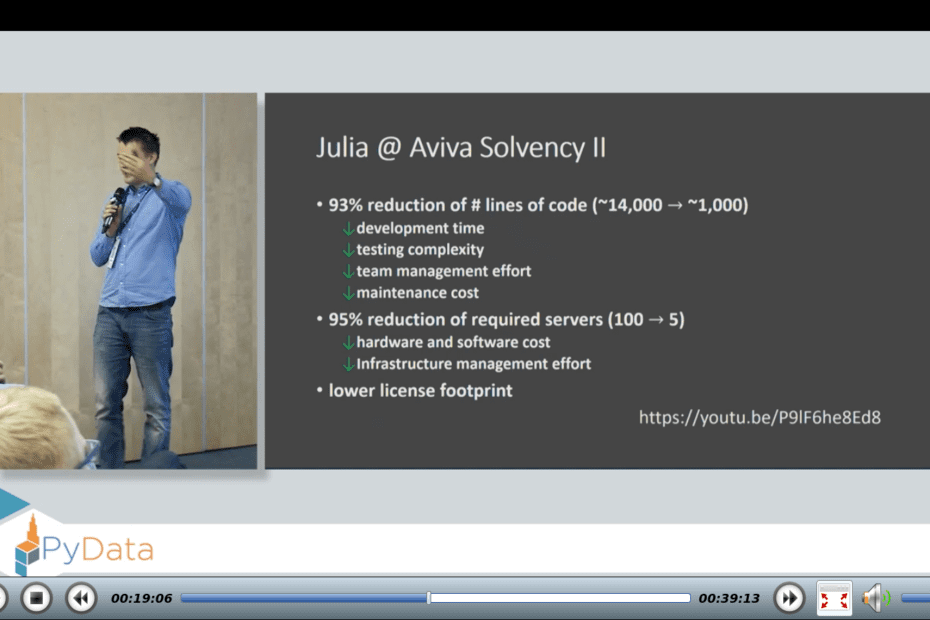Viewport: 930px width, 620px height.
Task: Click the elapsed time 00:19:06
Action: pyautogui.click(x=141, y=598)
